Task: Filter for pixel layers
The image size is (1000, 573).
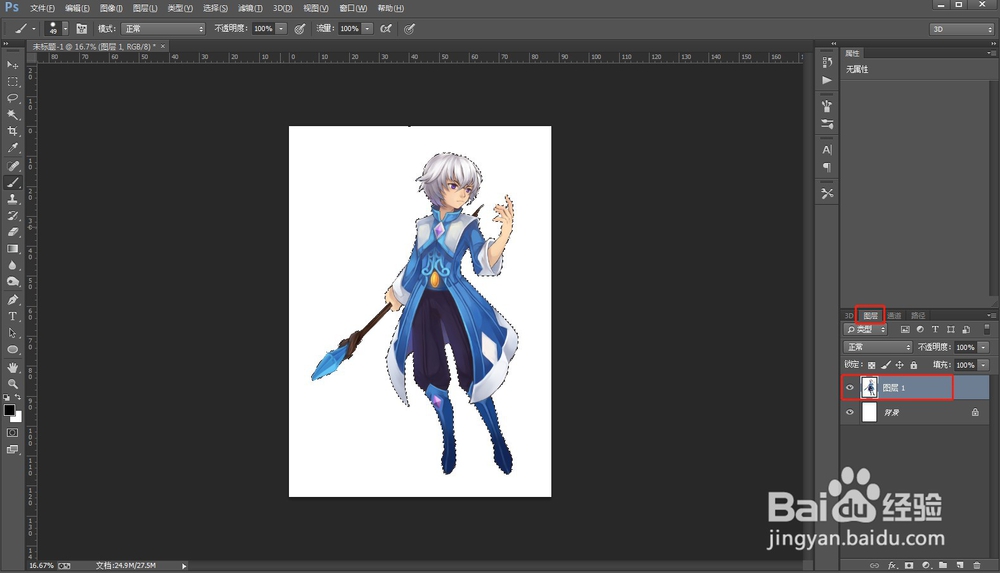Action: (x=905, y=329)
